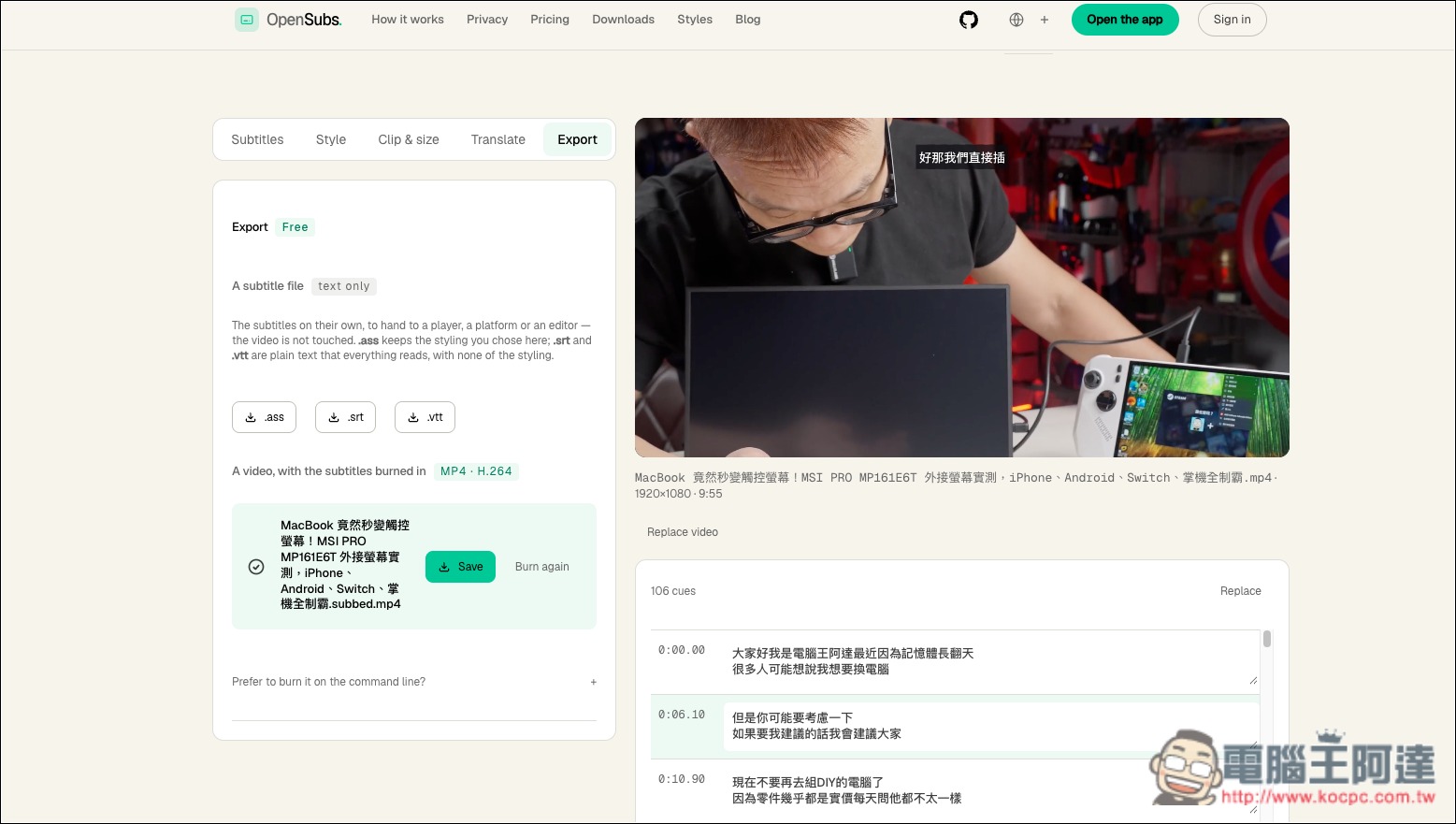The image size is (1456, 824).
Task: Click the Open the app button
Action: (x=1125, y=20)
